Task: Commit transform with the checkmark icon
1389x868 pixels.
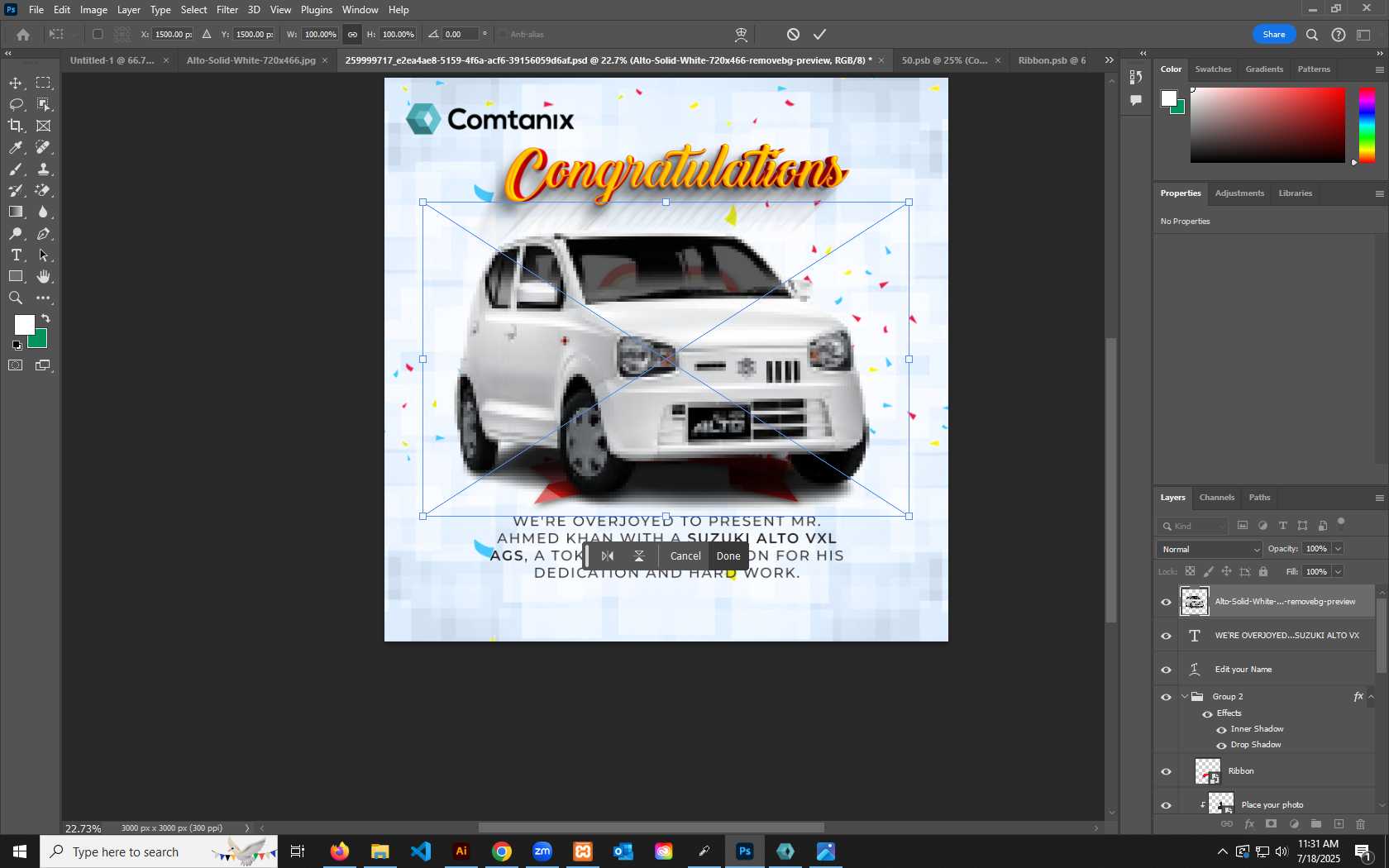Action: (x=819, y=35)
